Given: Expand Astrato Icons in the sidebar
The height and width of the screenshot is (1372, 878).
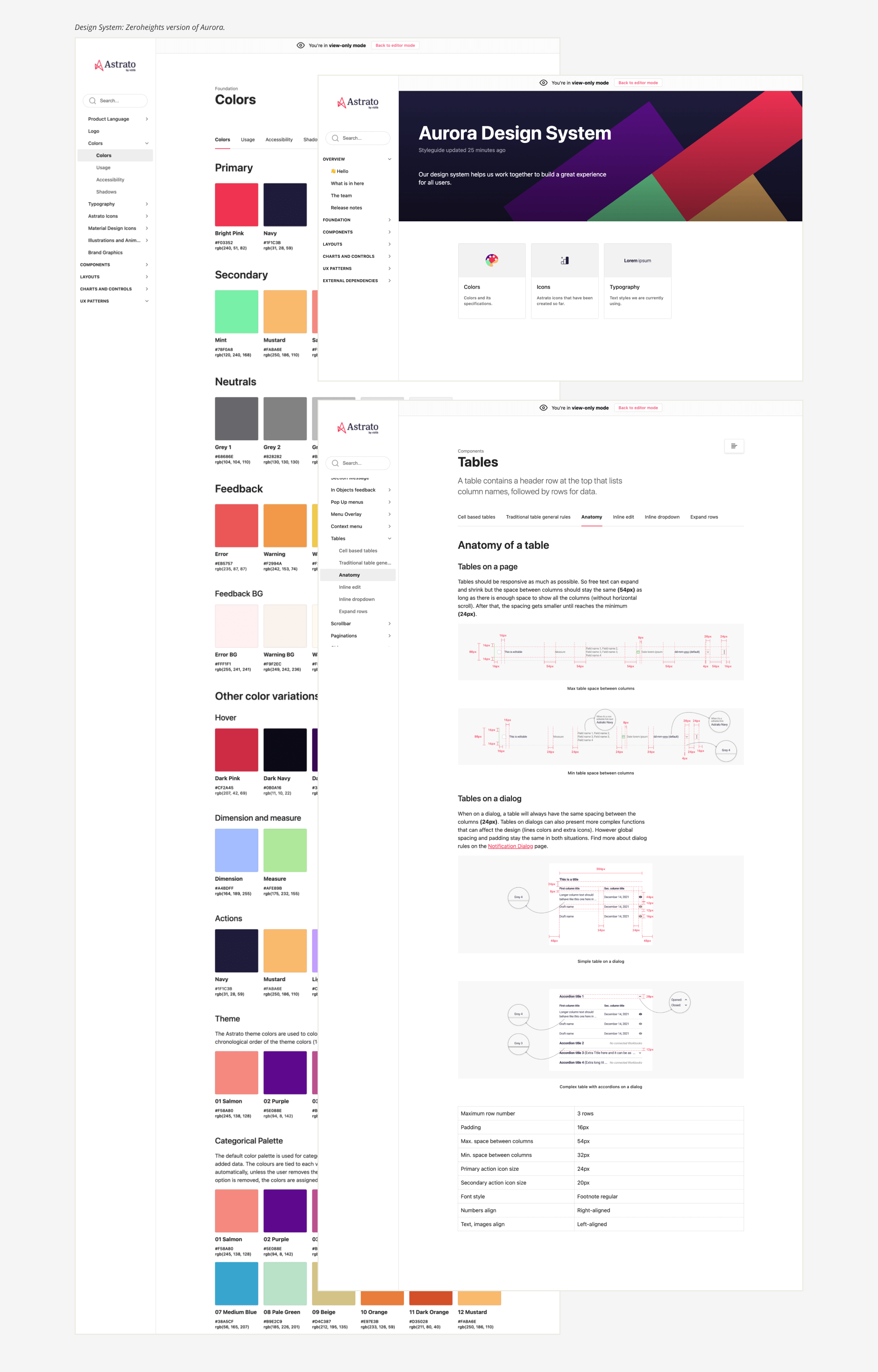Looking at the screenshot, I should [147, 216].
